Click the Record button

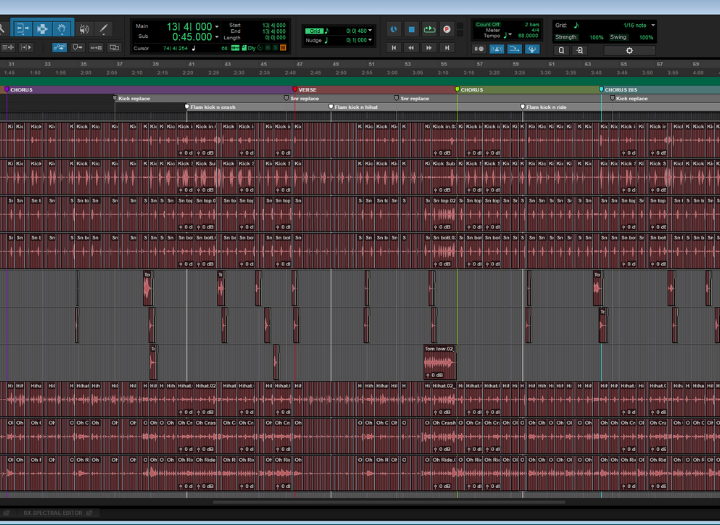point(446,30)
